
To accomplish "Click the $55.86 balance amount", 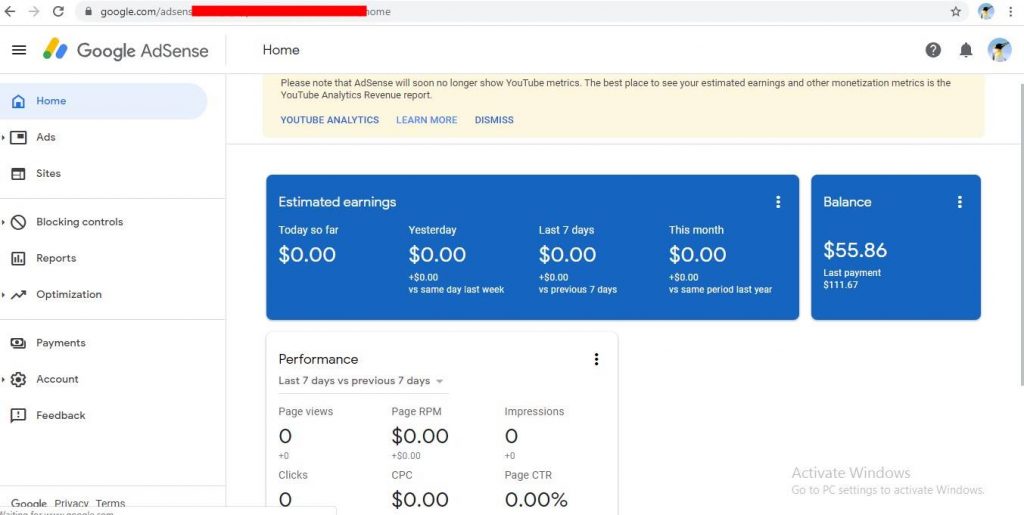I will tap(855, 250).
